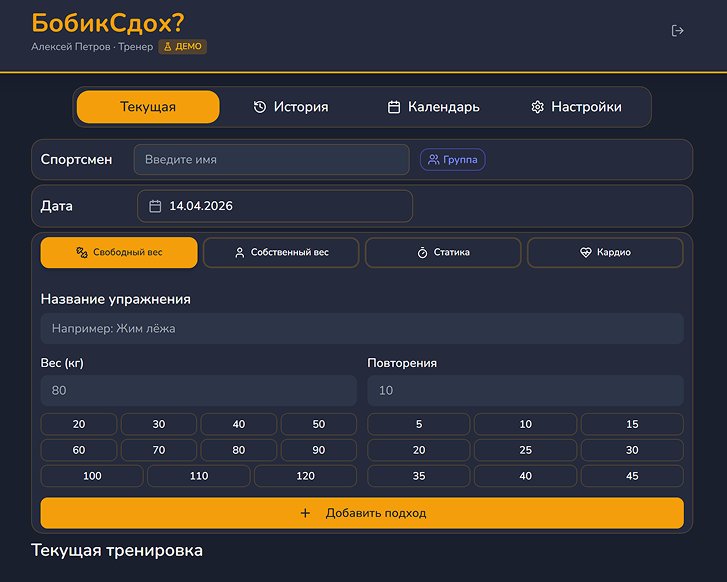Viewport: 727px width, 582px height.
Task: Focus the Вес (кг) input field
Action: 198,390
